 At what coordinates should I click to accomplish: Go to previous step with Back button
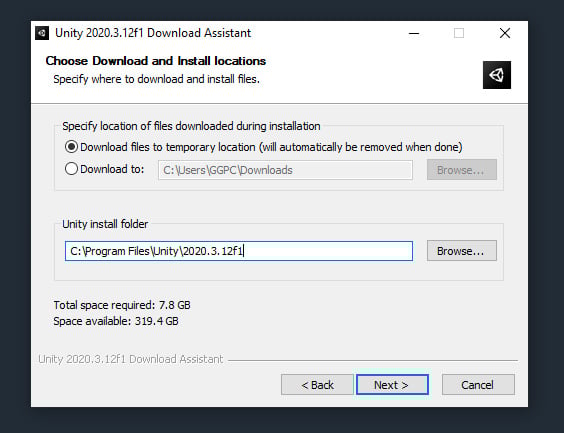317,385
